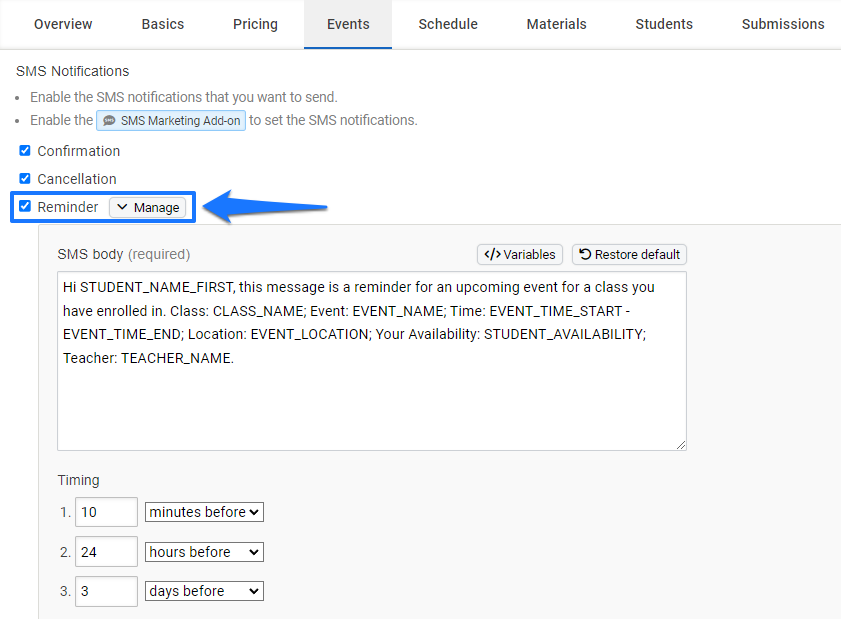Grab the SMS body resize handle

tap(681, 445)
